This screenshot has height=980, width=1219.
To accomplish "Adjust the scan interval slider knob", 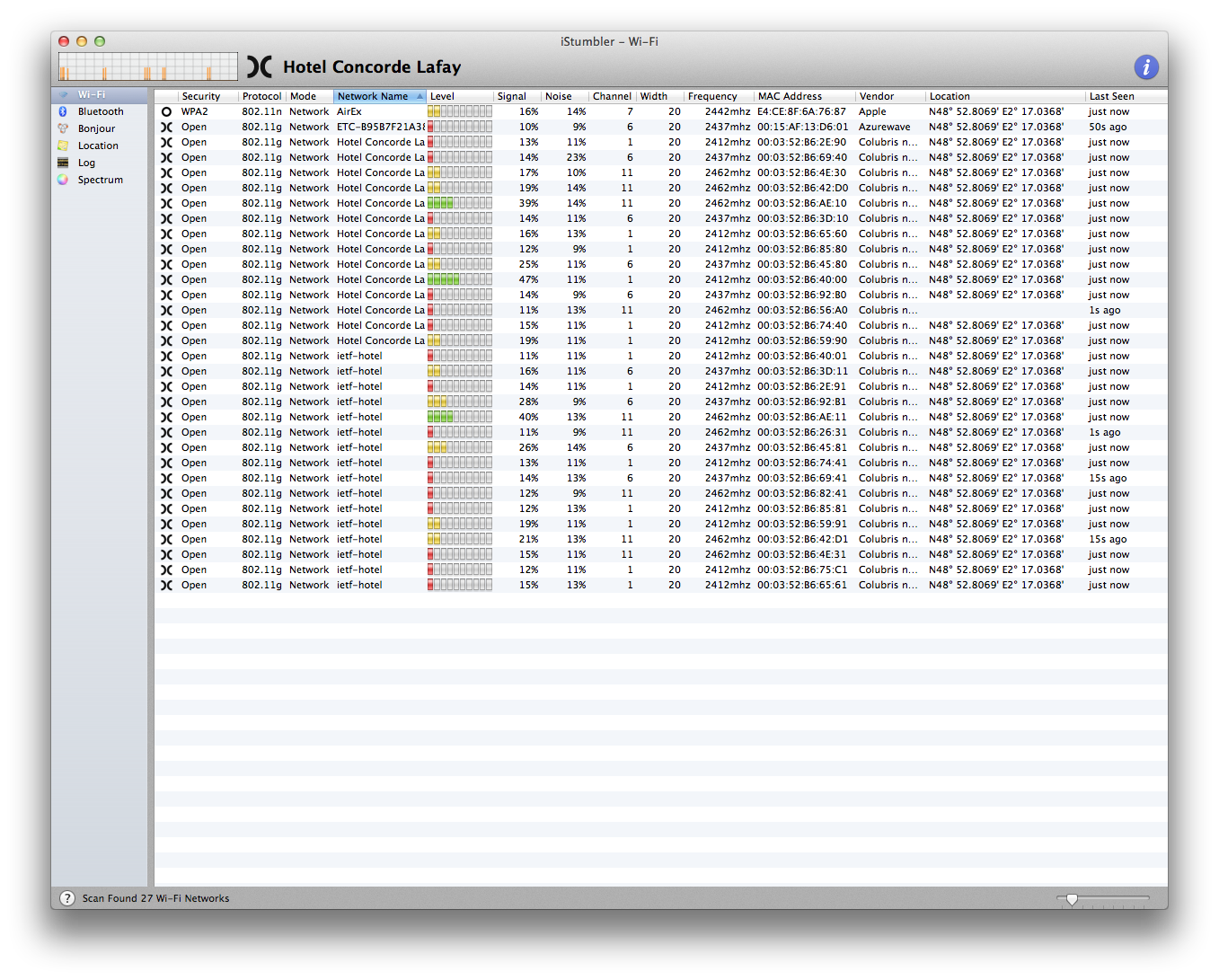I will pos(1072,899).
